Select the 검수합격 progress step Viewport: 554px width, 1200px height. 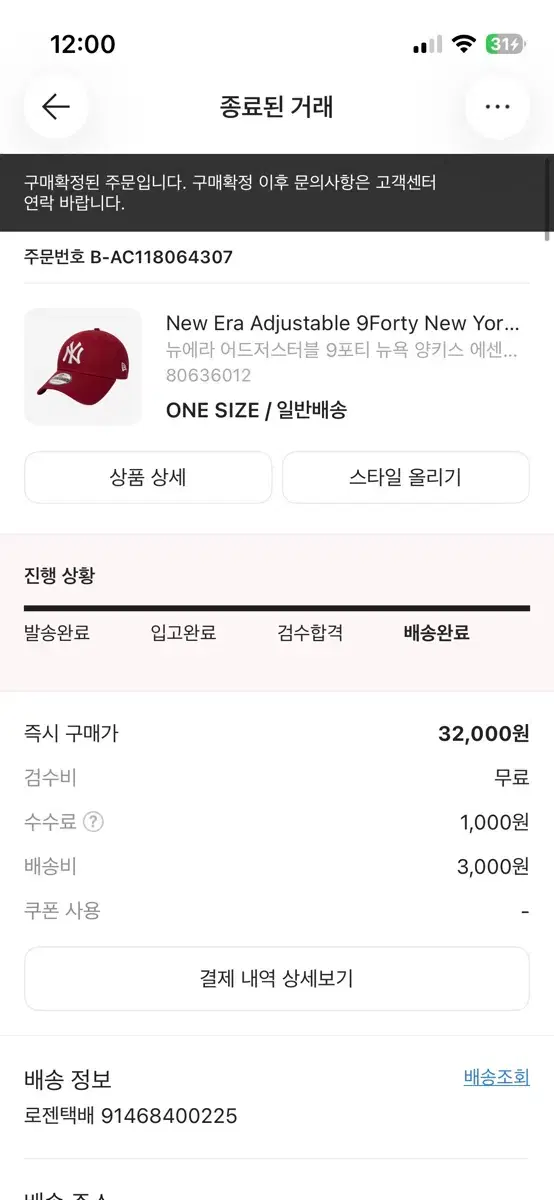tap(310, 632)
